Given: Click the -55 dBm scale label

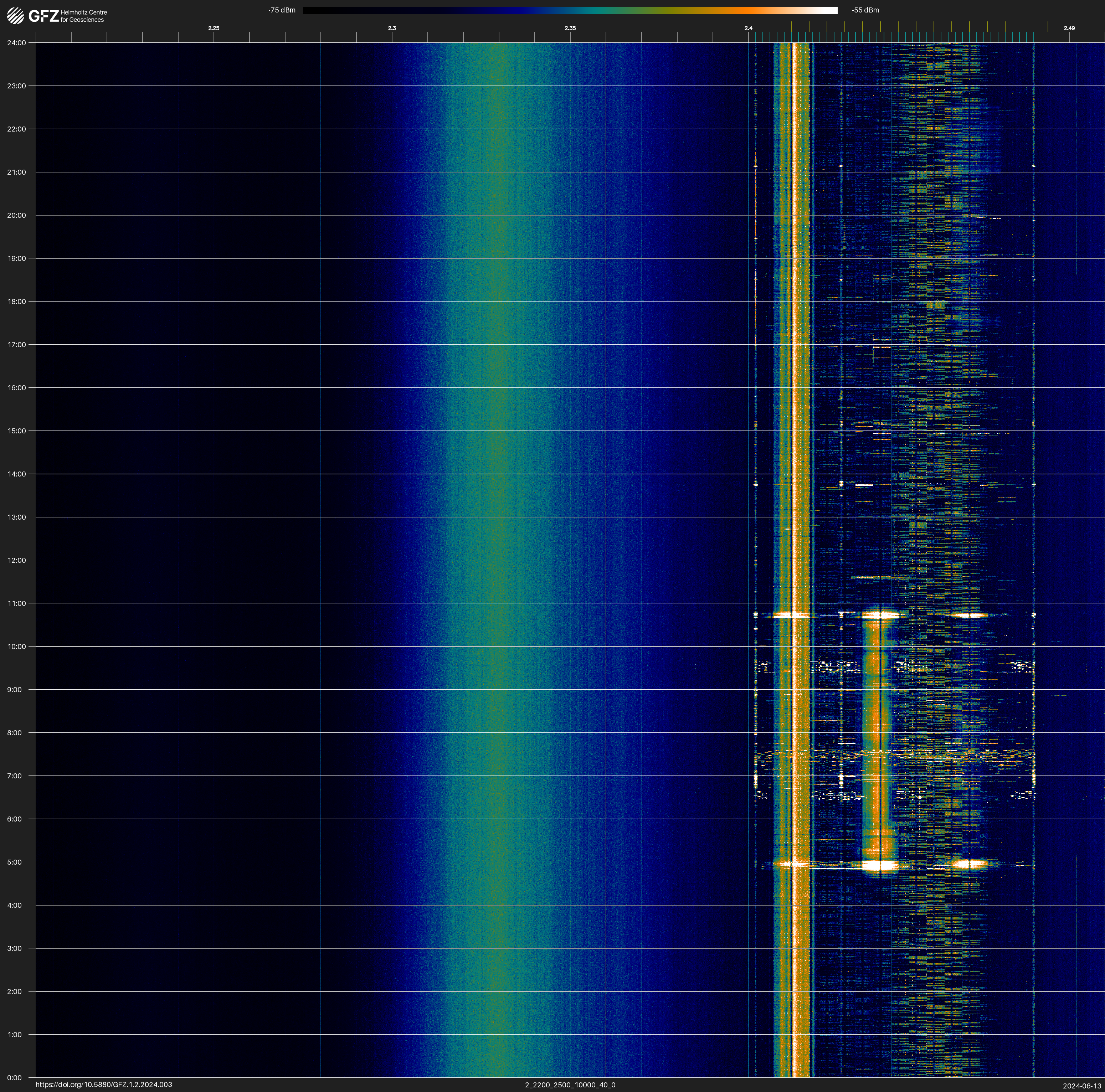Looking at the screenshot, I should [865, 10].
